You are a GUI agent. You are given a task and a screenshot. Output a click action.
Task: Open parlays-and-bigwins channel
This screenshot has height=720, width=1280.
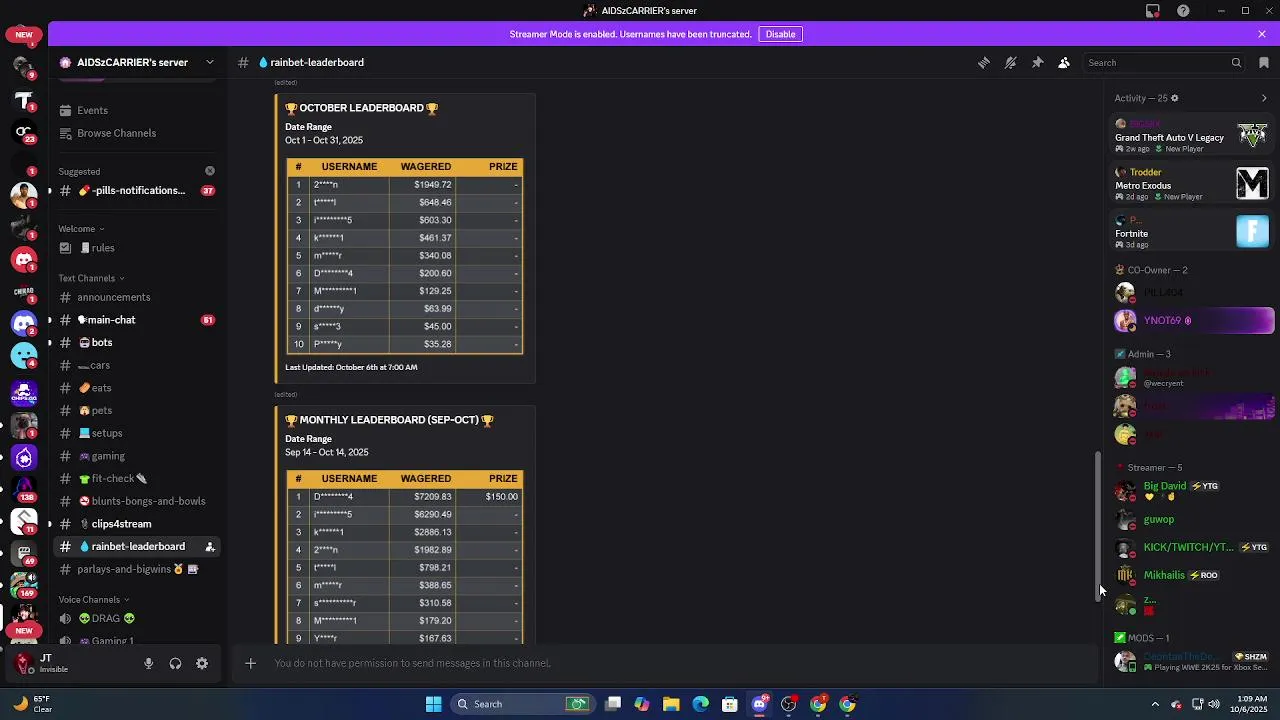click(135, 569)
